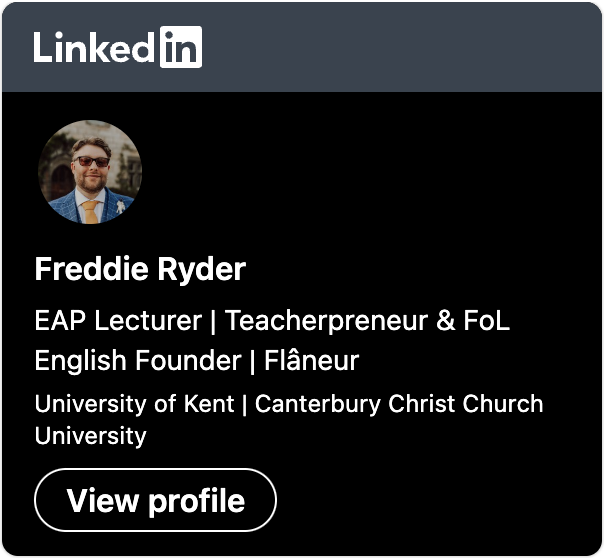Click the surname 'Ryder'

pyautogui.click(x=201, y=271)
